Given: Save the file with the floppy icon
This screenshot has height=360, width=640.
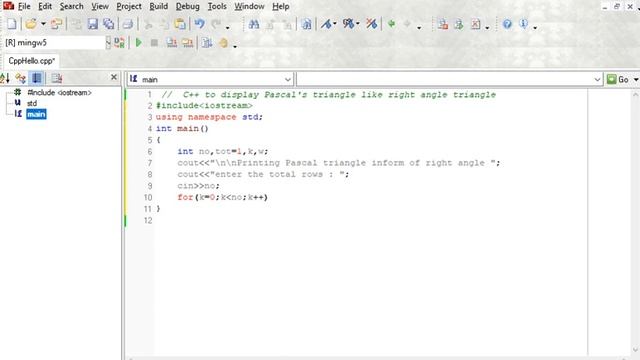Looking at the screenshot, I should 93,24.
